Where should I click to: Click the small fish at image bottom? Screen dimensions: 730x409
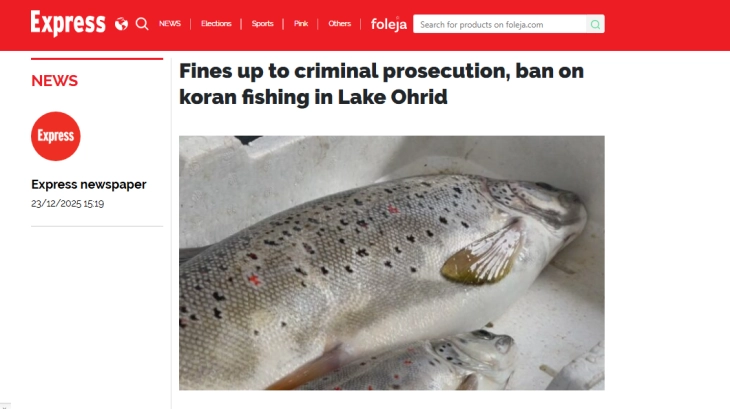coord(410,363)
